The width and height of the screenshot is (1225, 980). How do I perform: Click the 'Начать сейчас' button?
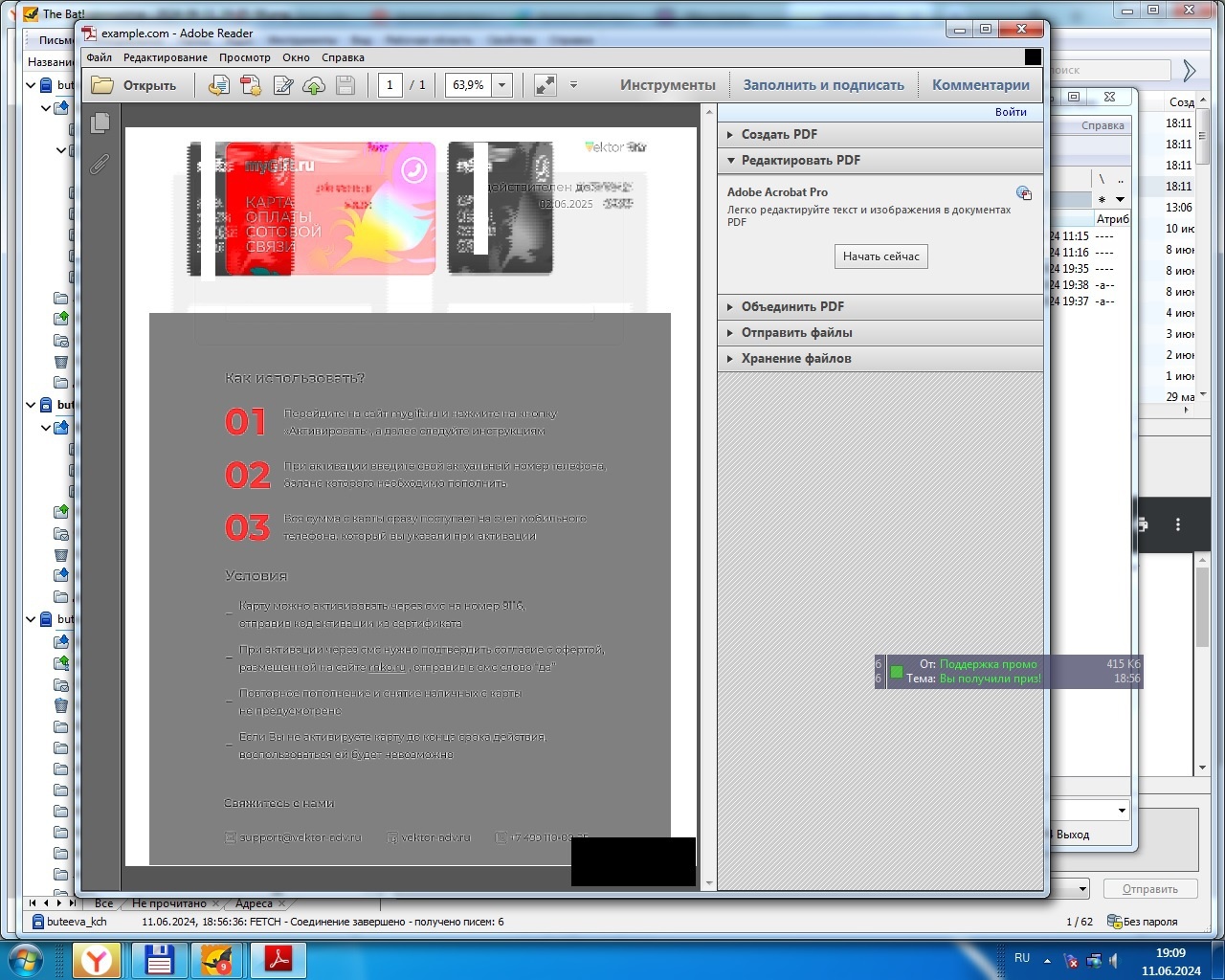coord(880,256)
